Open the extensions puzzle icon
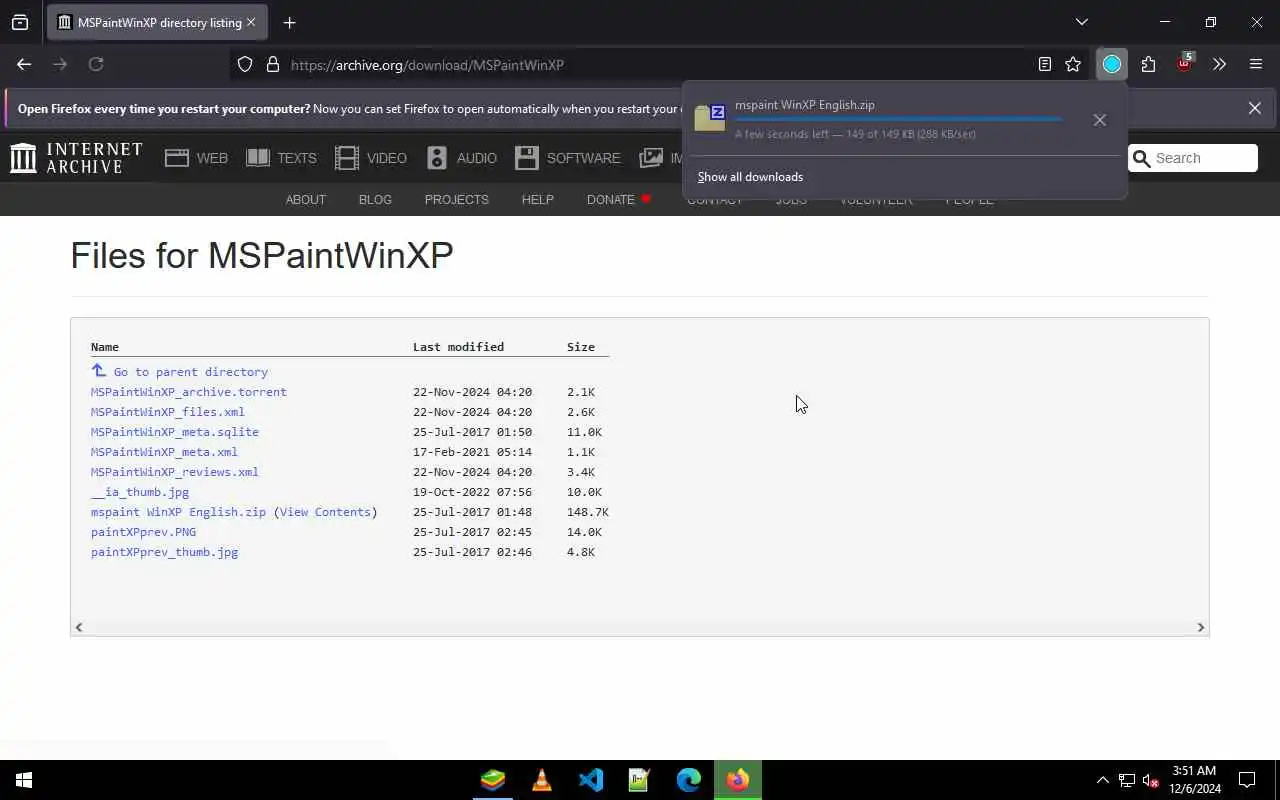The image size is (1280, 800). [1148, 64]
